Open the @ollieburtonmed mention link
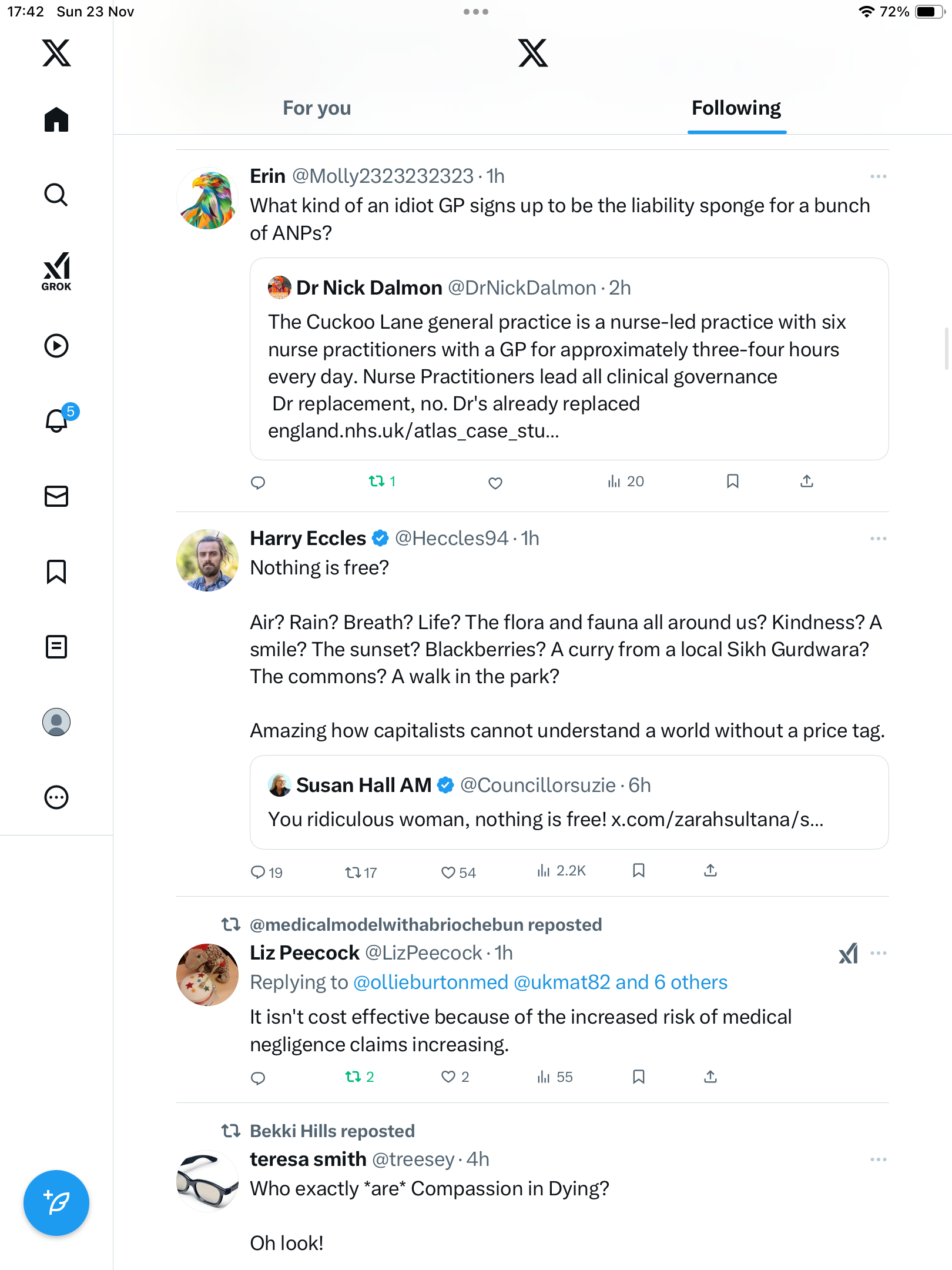The image size is (952, 1270). (431, 982)
